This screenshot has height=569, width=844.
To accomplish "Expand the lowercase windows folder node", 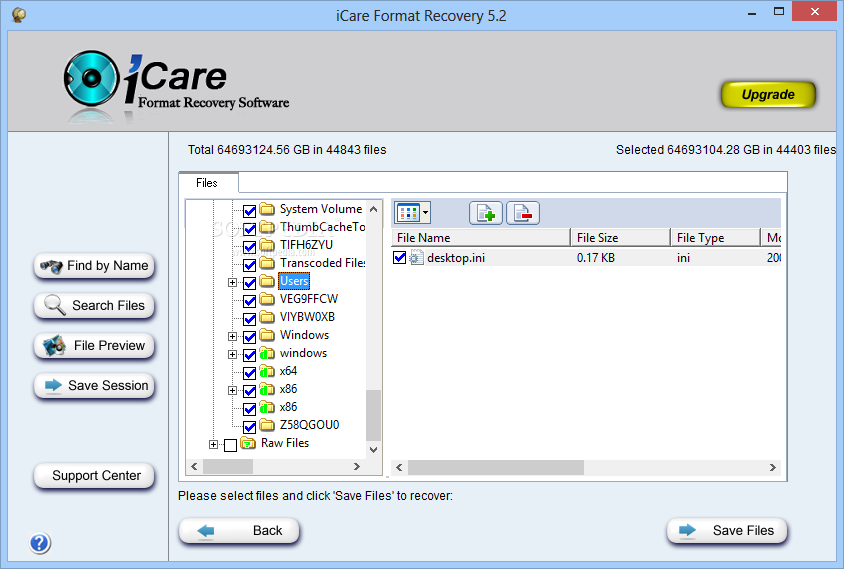I will [x=232, y=354].
